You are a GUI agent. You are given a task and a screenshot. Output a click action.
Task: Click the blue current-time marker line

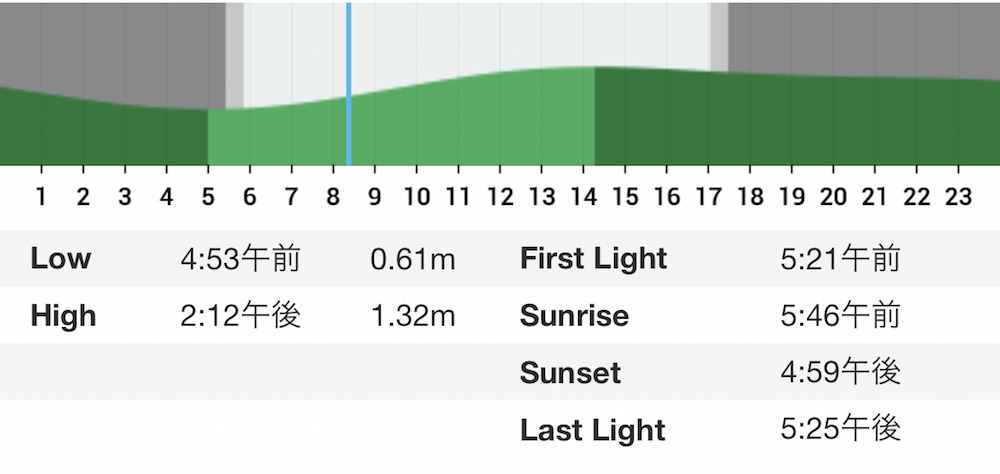349,84
